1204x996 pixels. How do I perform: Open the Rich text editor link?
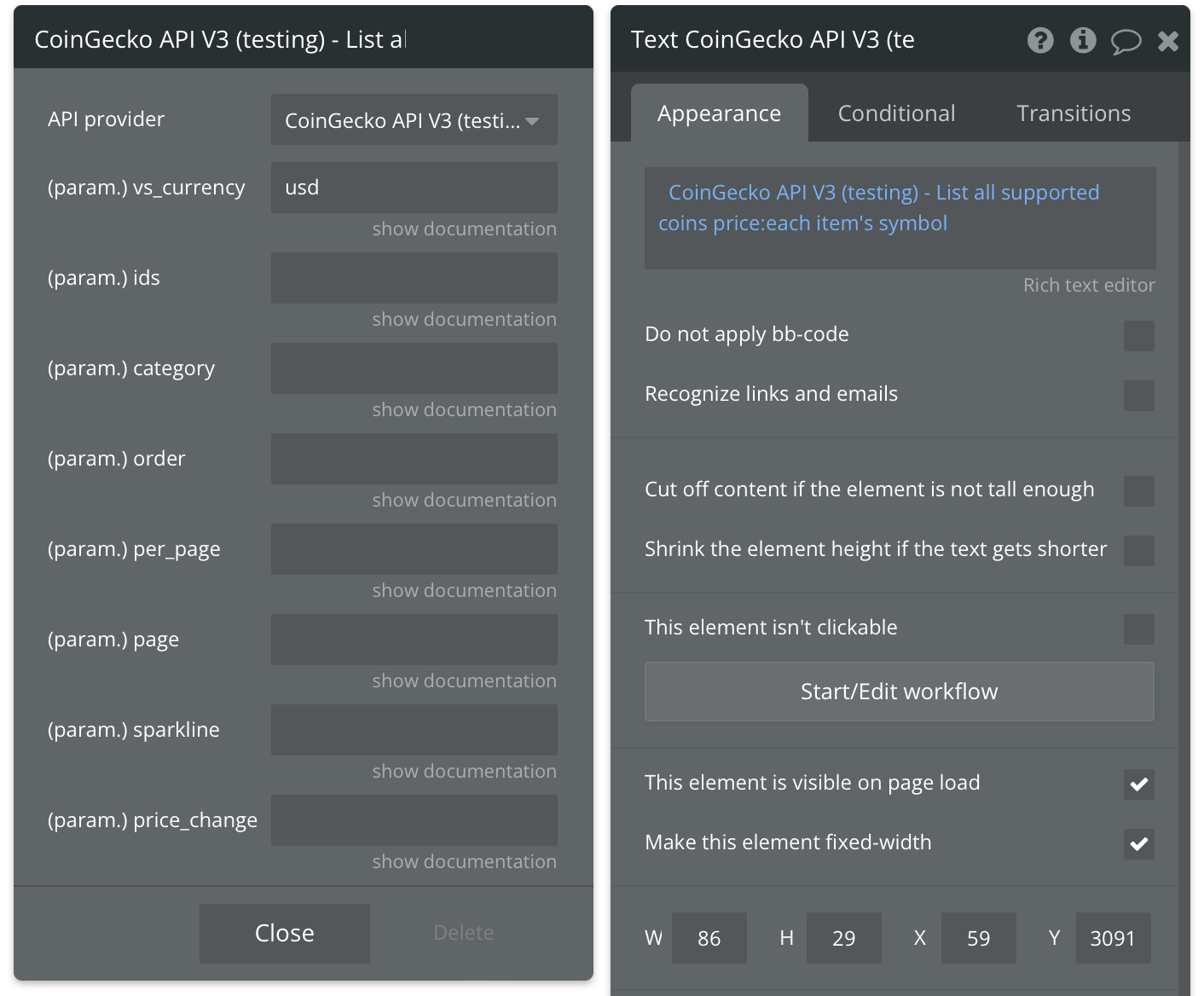click(x=1089, y=285)
